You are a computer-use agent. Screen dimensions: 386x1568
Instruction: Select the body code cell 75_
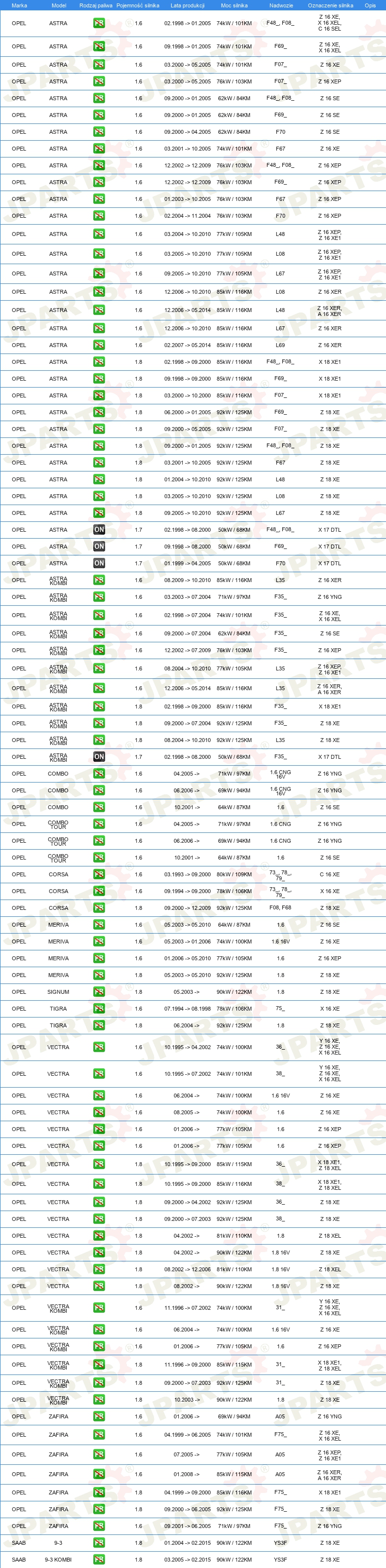280,1008
